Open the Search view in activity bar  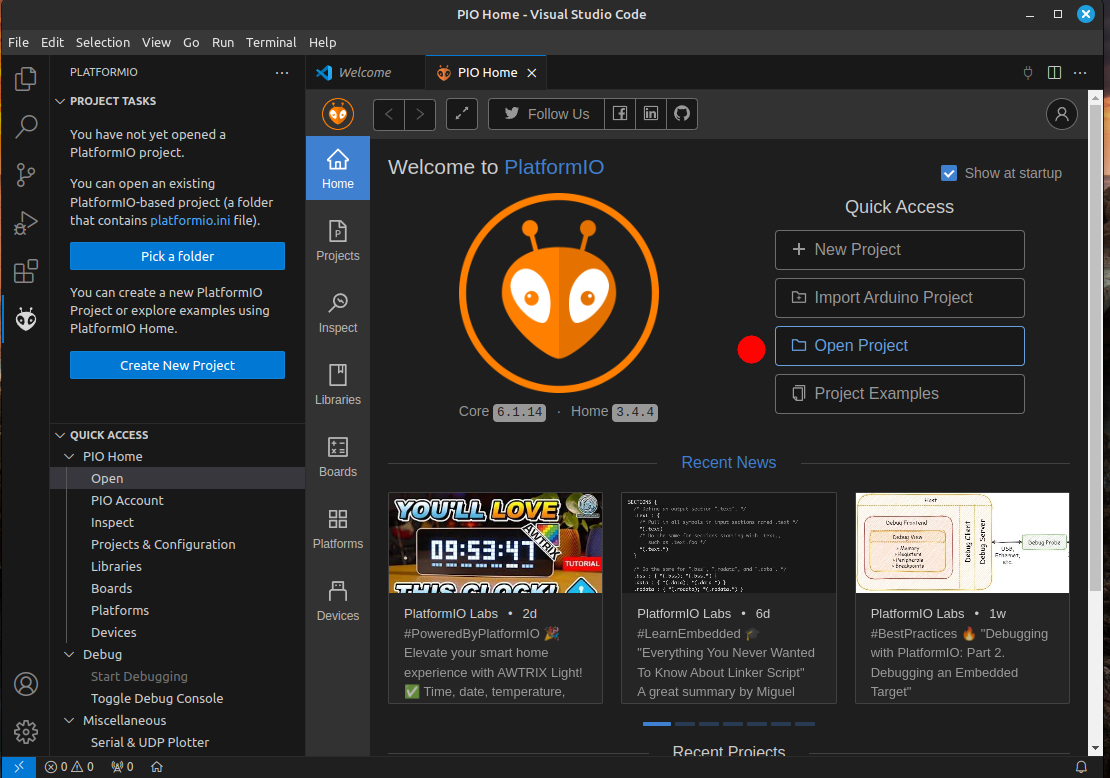(x=25, y=127)
